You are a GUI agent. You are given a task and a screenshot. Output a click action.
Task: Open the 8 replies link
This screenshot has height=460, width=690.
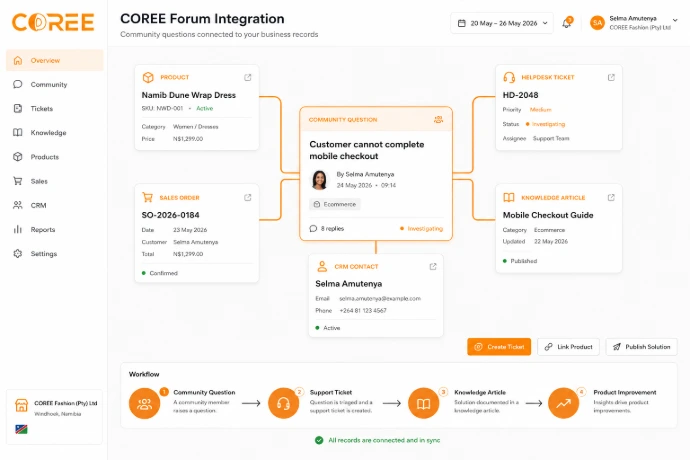327,228
